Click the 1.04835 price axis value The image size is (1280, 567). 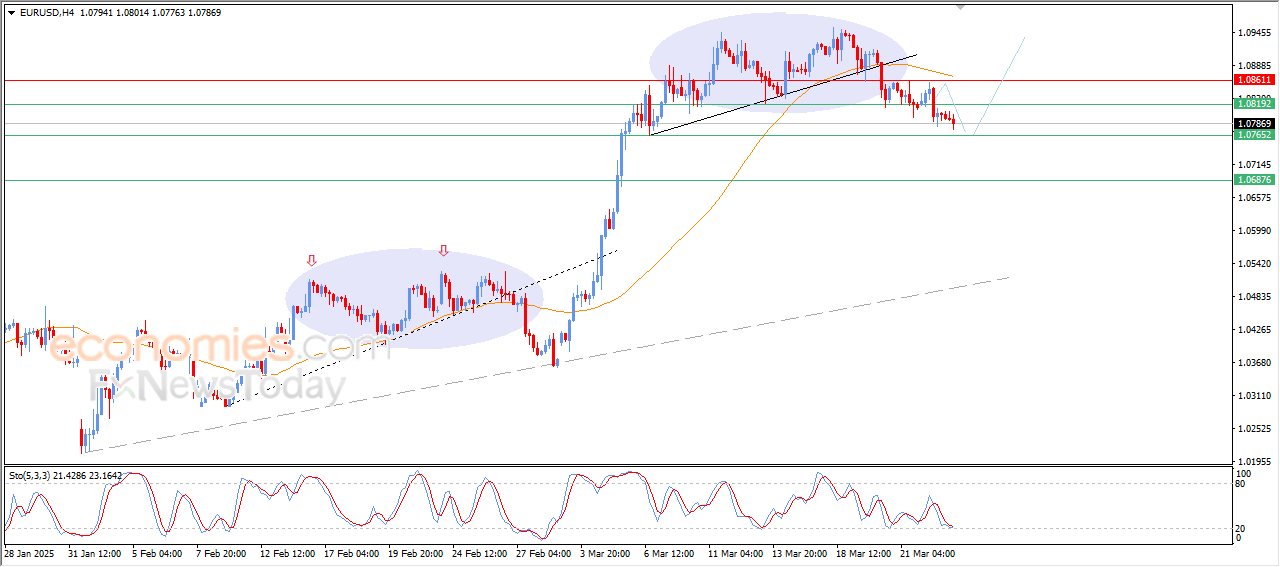(1254, 297)
